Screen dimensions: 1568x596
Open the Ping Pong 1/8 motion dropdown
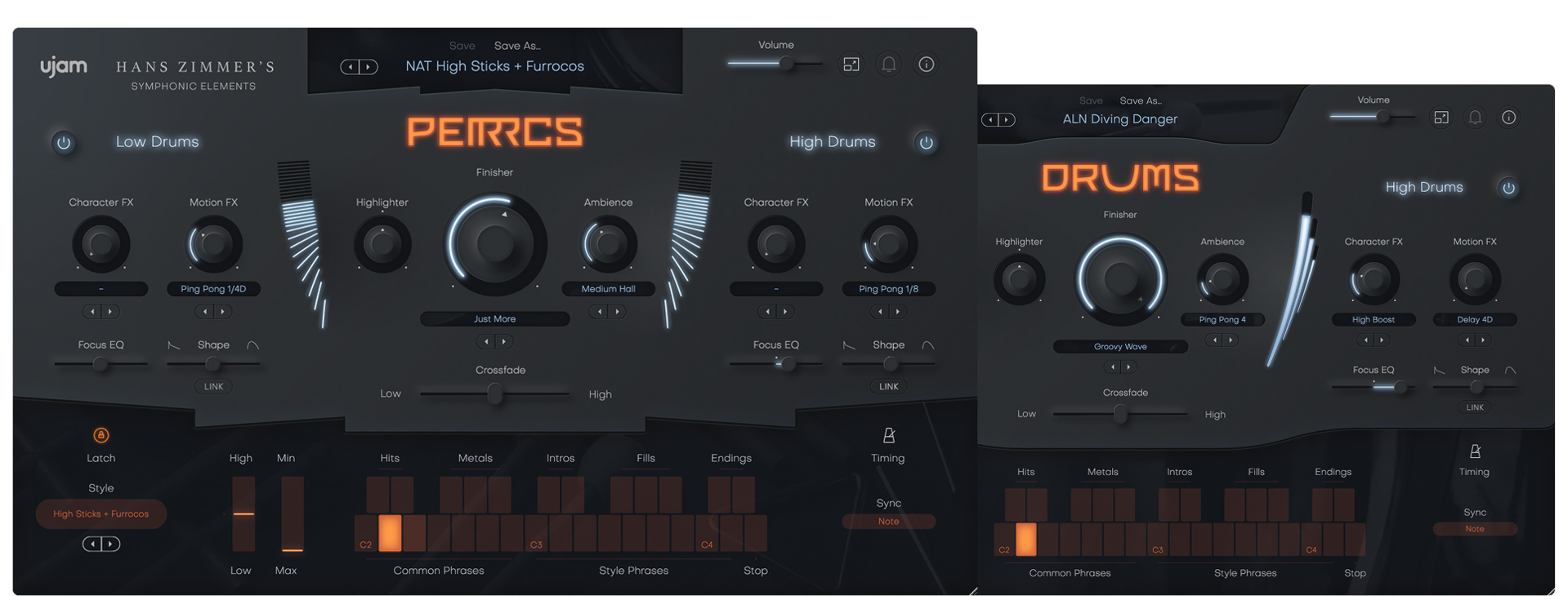[889, 289]
